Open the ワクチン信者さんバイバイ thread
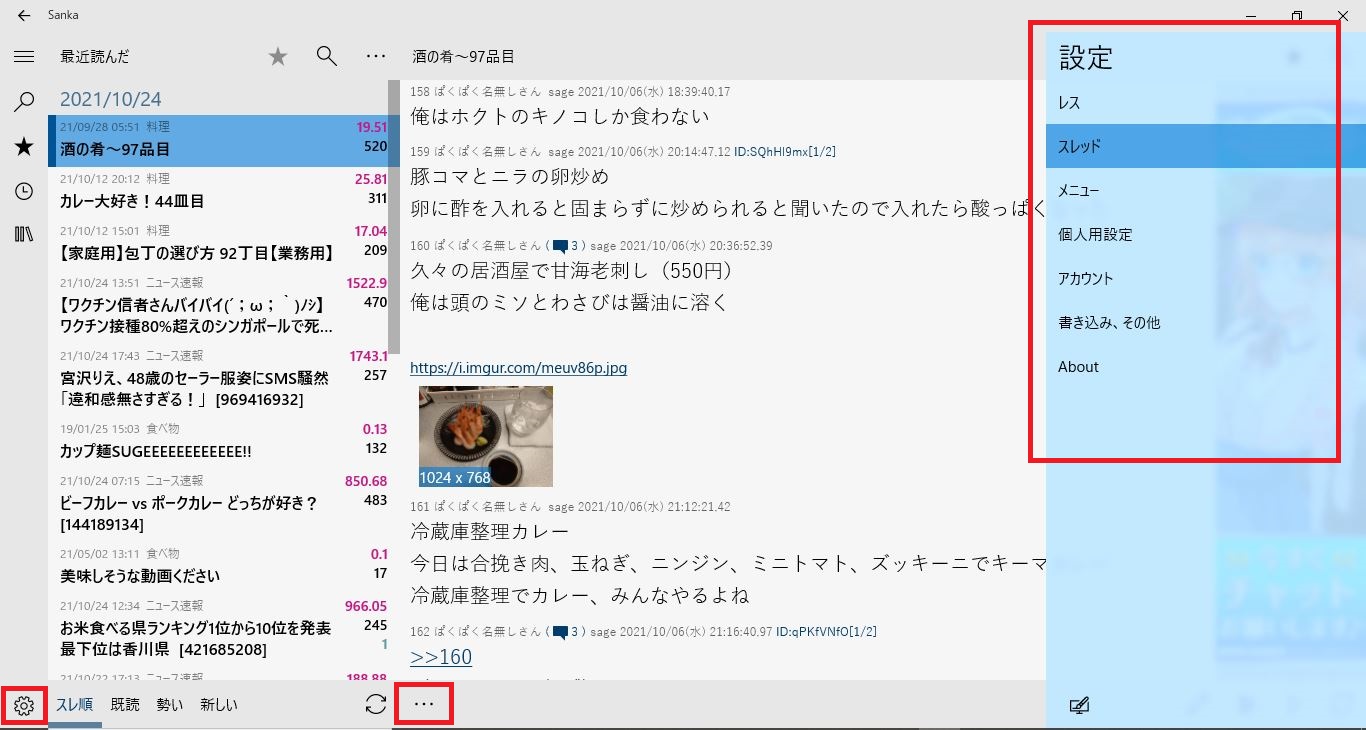1366x730 pixels. tap(218, 305)
